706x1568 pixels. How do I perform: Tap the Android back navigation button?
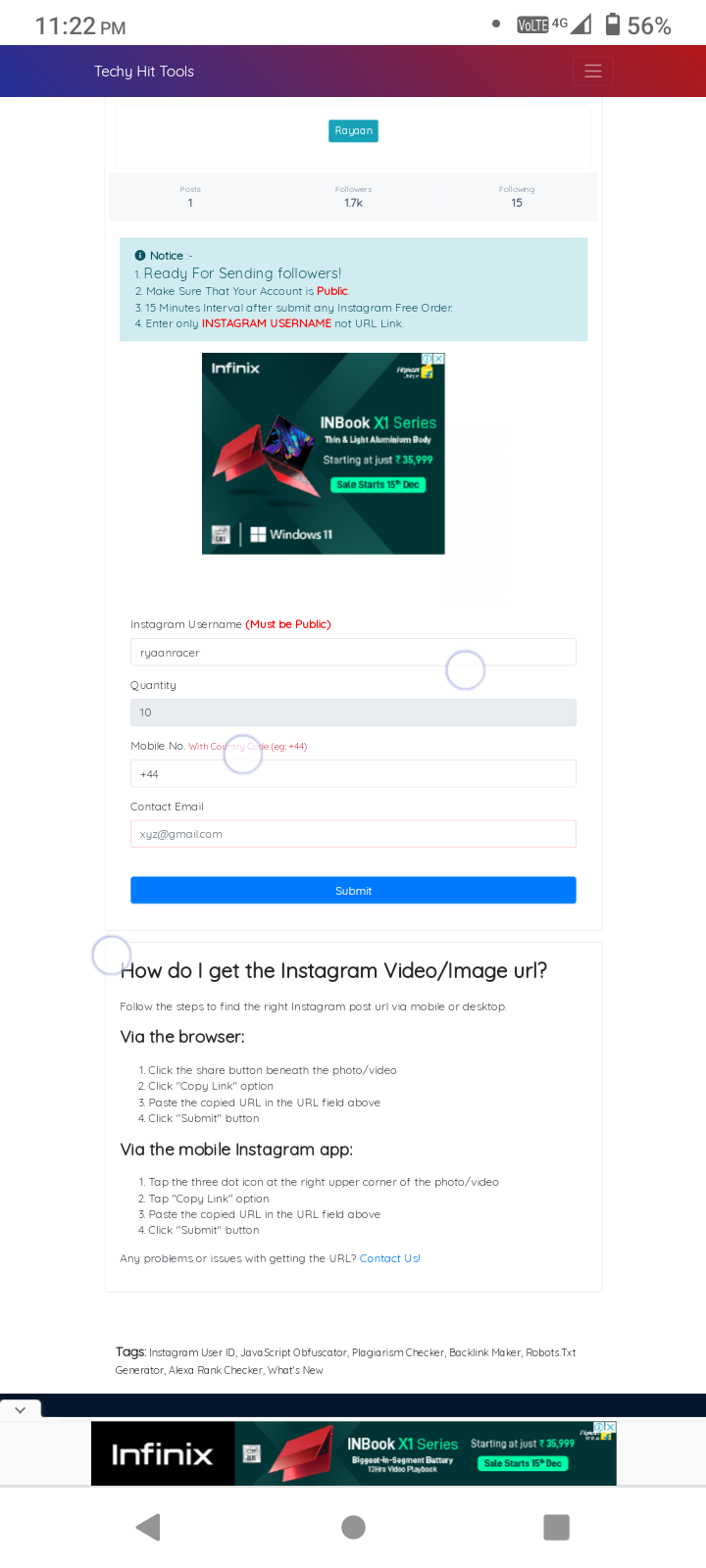(148, 1527)
